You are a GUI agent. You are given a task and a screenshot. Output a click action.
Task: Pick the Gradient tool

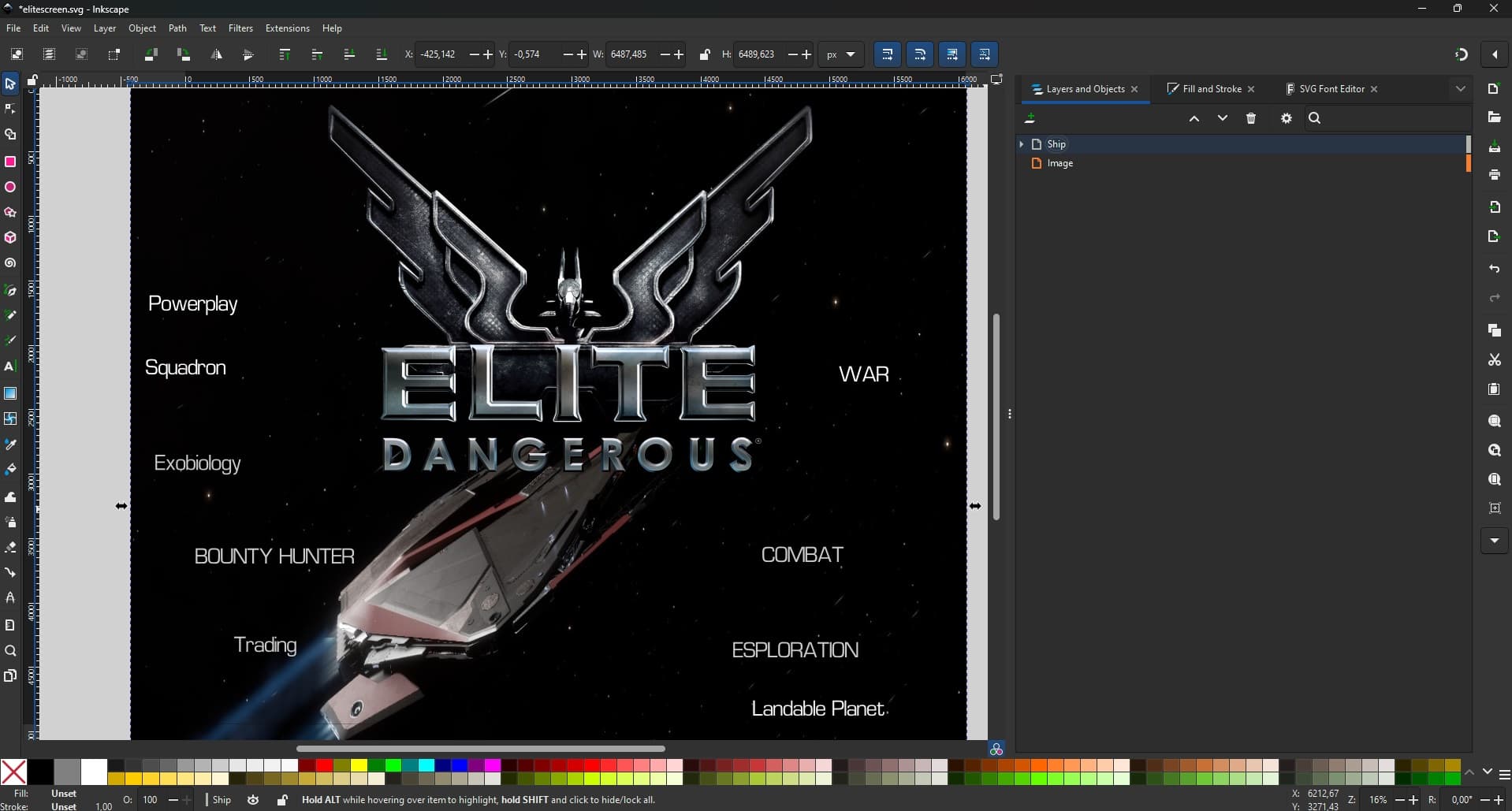[10, 393]
